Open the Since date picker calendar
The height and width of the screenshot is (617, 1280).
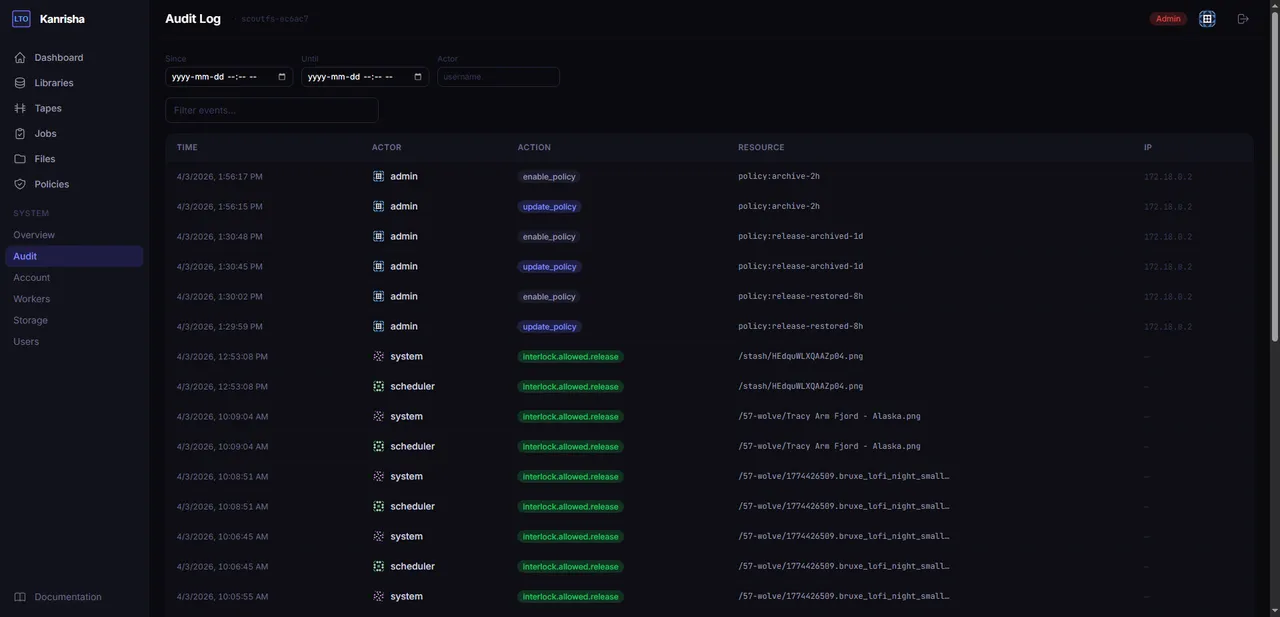pyautogui.click(x=281, y=76)
